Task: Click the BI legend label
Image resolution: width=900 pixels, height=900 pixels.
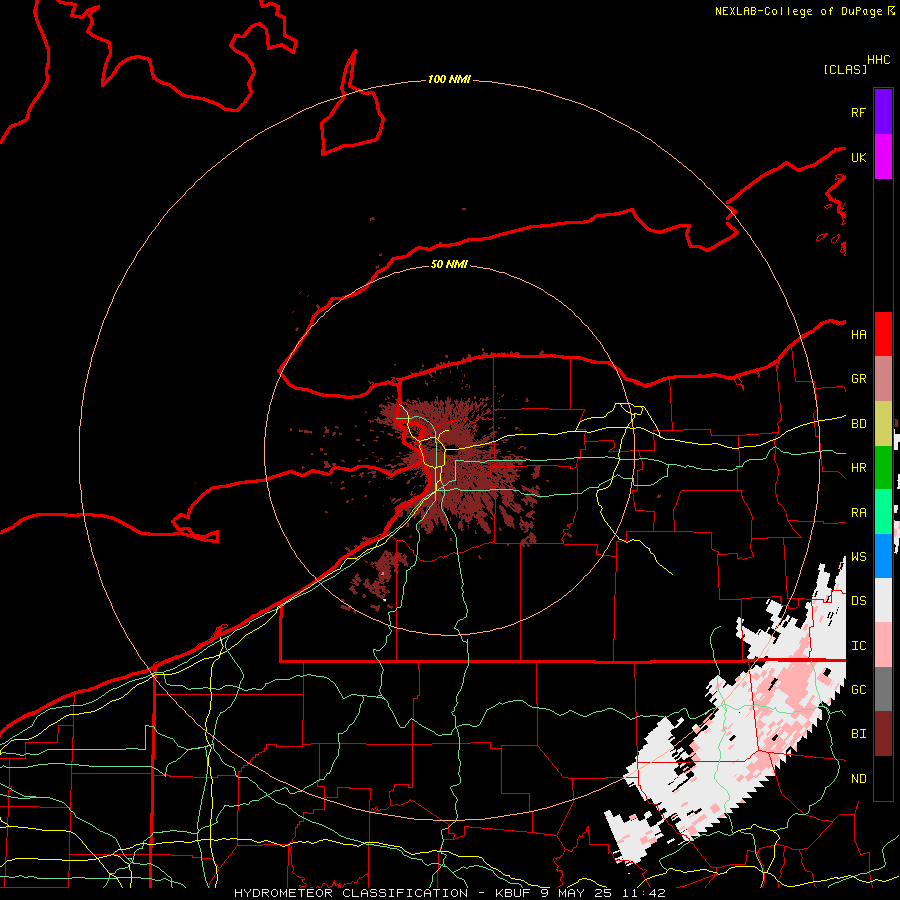Action: click(858, 734)
